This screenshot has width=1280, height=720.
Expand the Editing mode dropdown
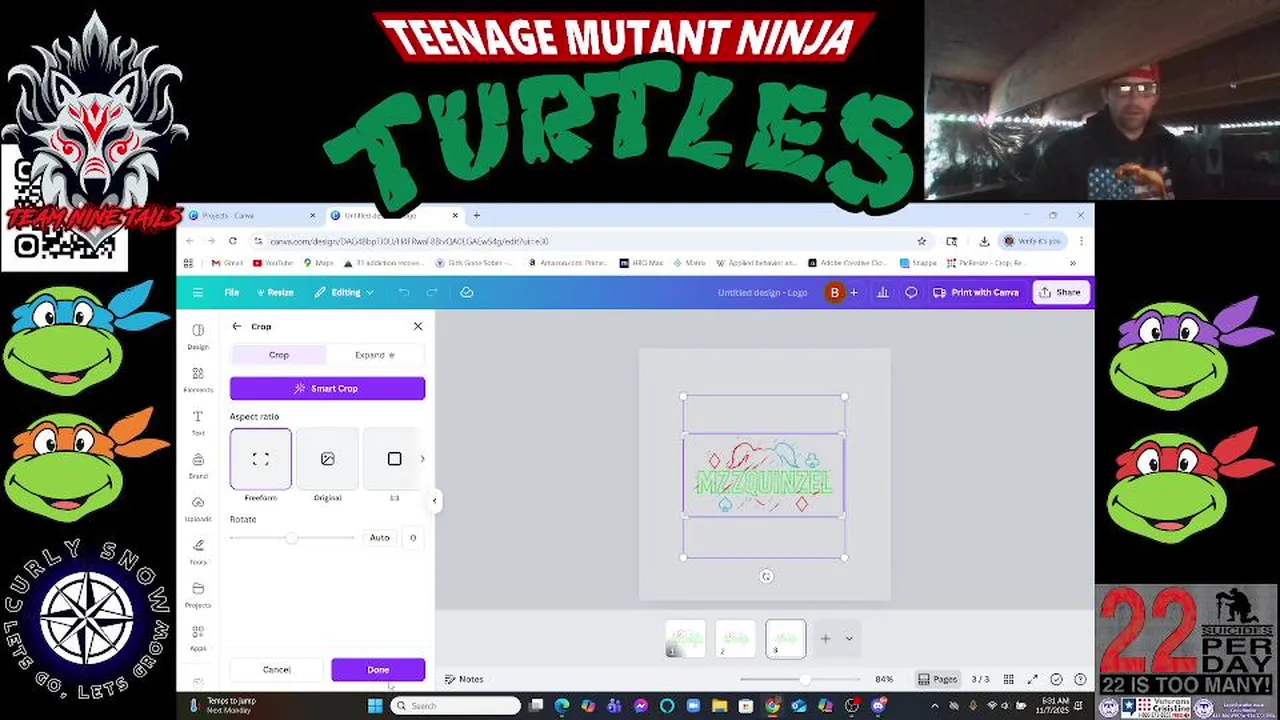pos(344,292)
